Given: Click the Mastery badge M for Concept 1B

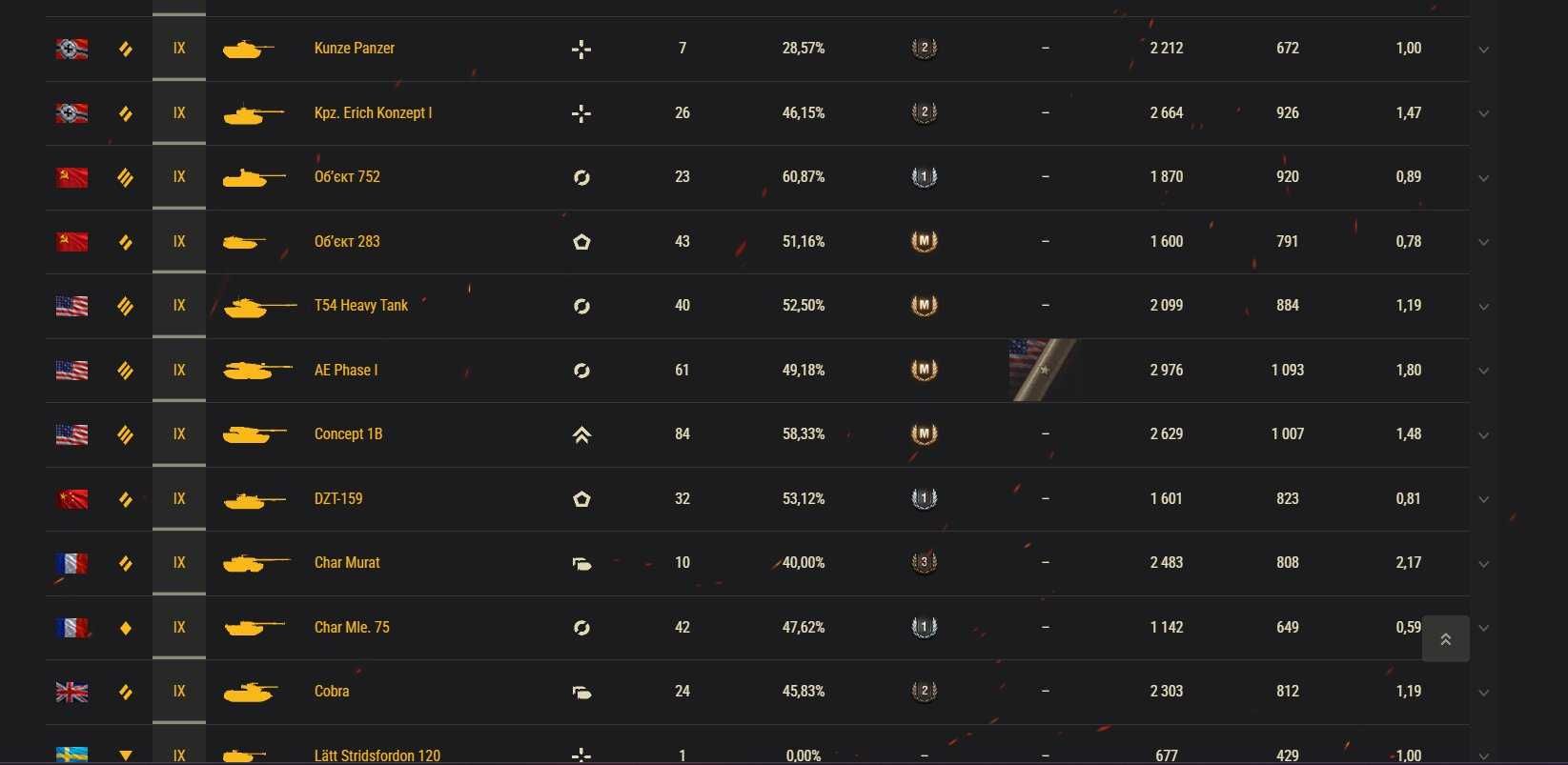Looking at the screenshot, I should tap(924, 434).
